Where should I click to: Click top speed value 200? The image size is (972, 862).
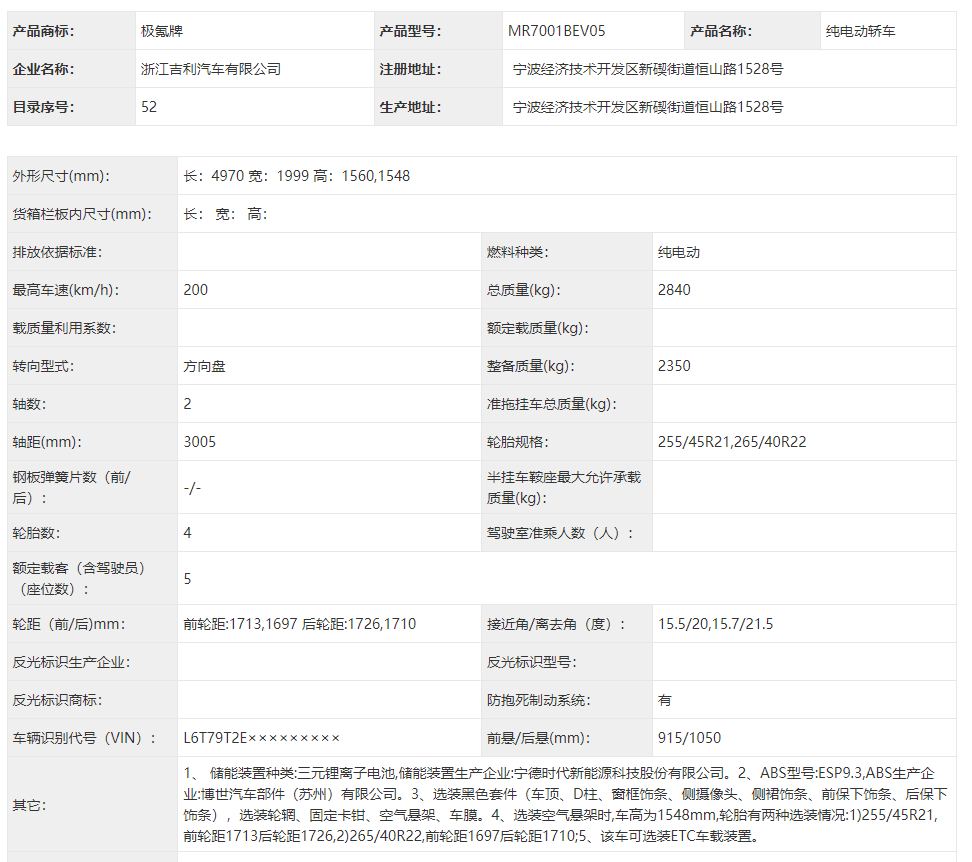pyautogui.click(x=196, y=290)
